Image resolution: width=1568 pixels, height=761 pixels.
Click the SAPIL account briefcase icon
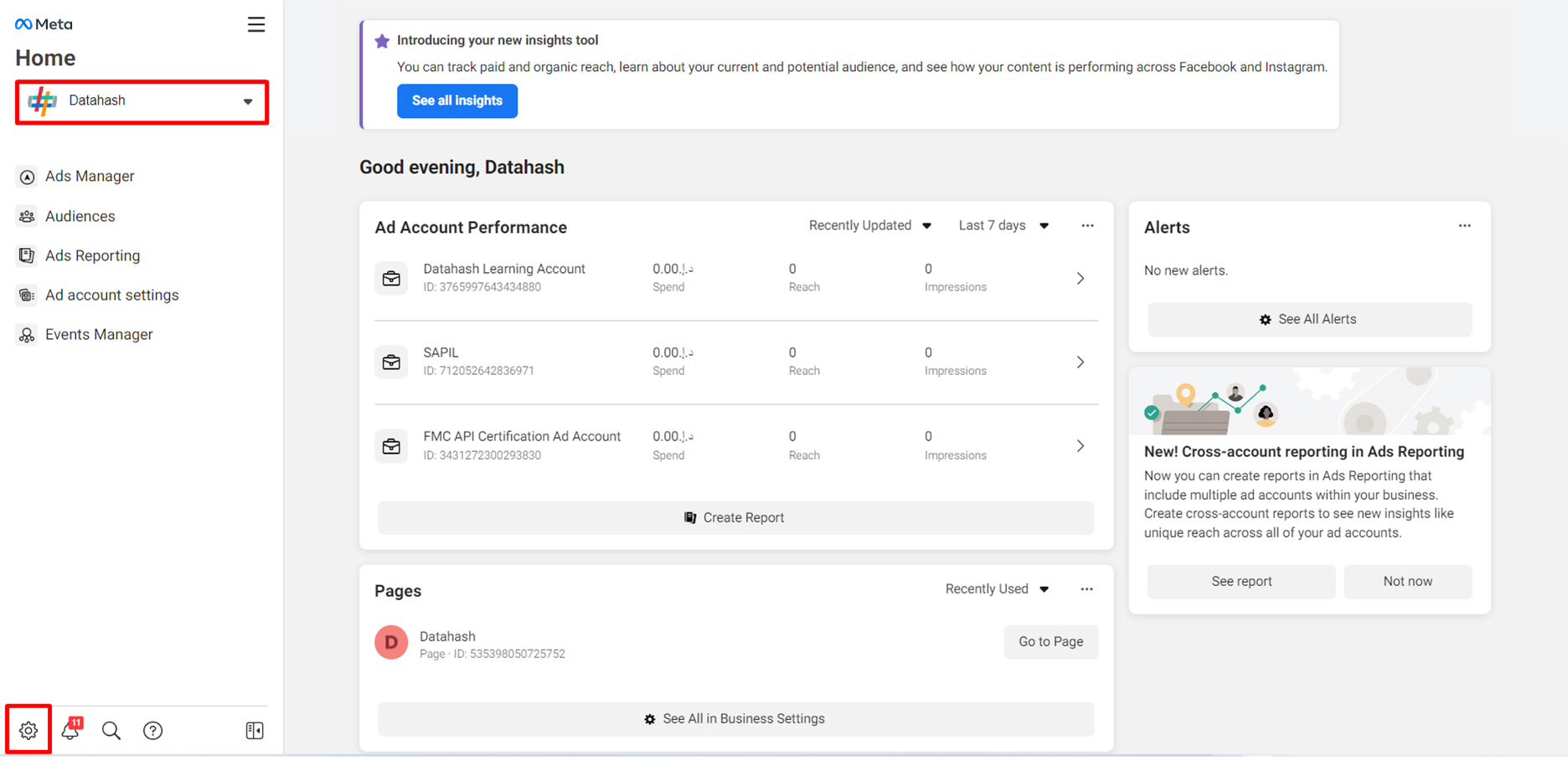click(x=391, y=362)
